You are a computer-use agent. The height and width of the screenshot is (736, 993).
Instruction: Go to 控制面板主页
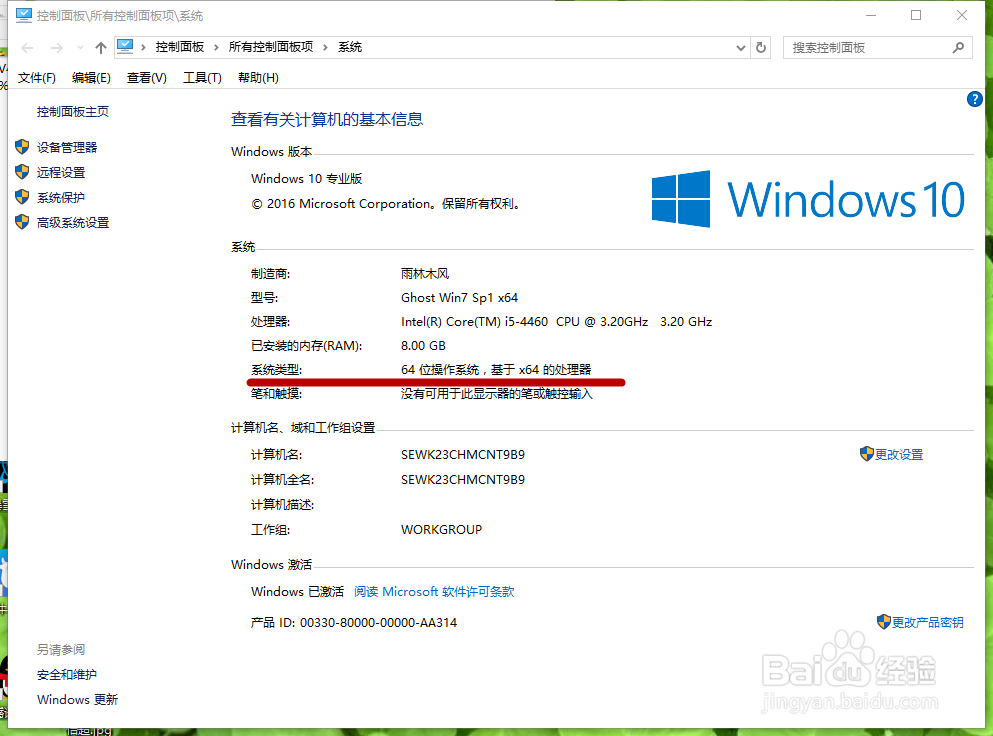tap(73, 111)
